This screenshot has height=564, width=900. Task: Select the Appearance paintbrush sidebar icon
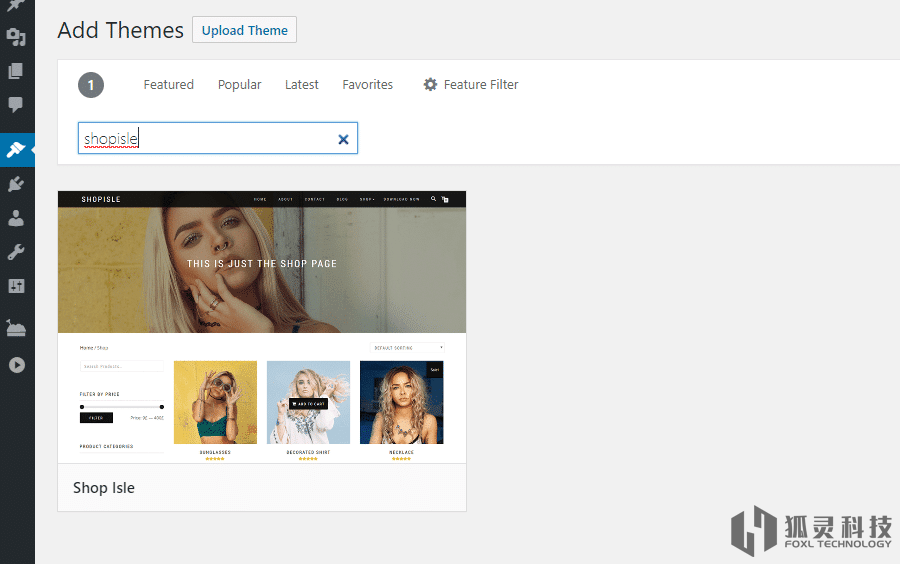click(16, 150)
